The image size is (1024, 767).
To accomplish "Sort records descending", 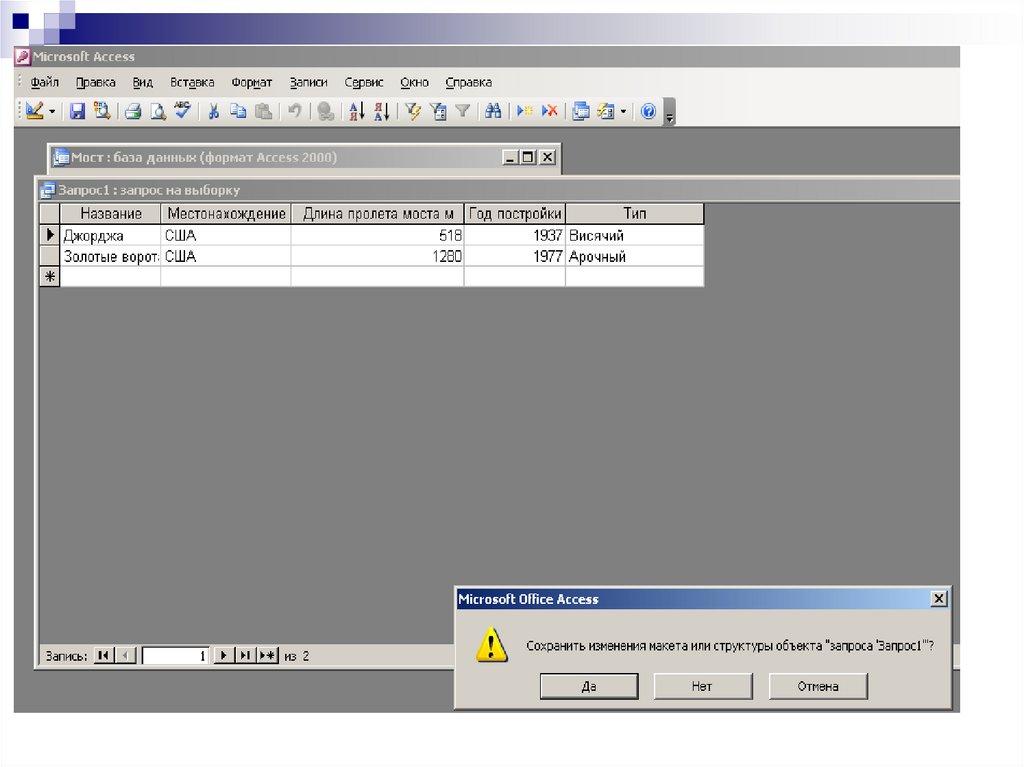I will (381, 112).
